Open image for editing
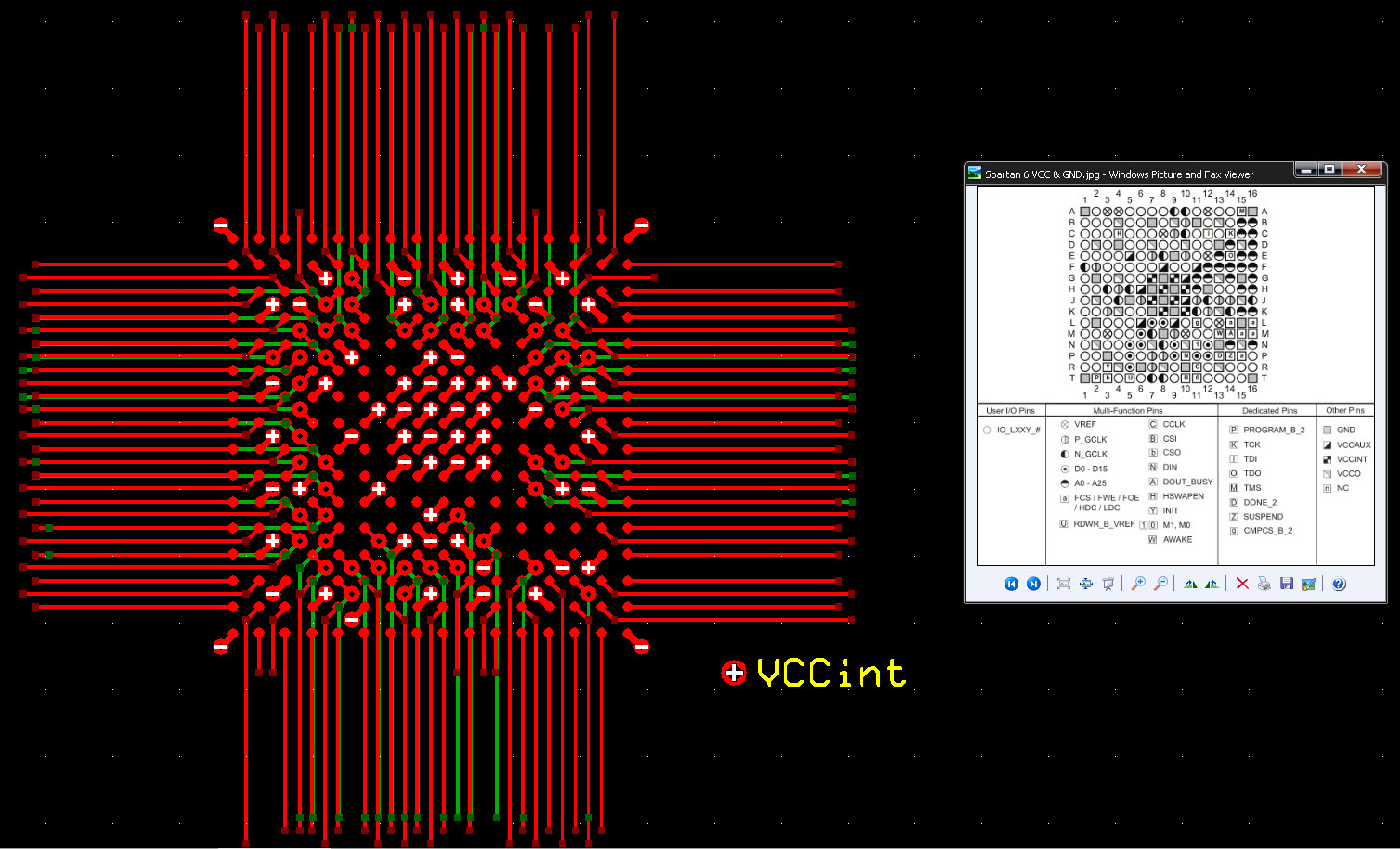Image resolution: width=1400 pixels, height=849 pixels. (x=1309, y=584)
